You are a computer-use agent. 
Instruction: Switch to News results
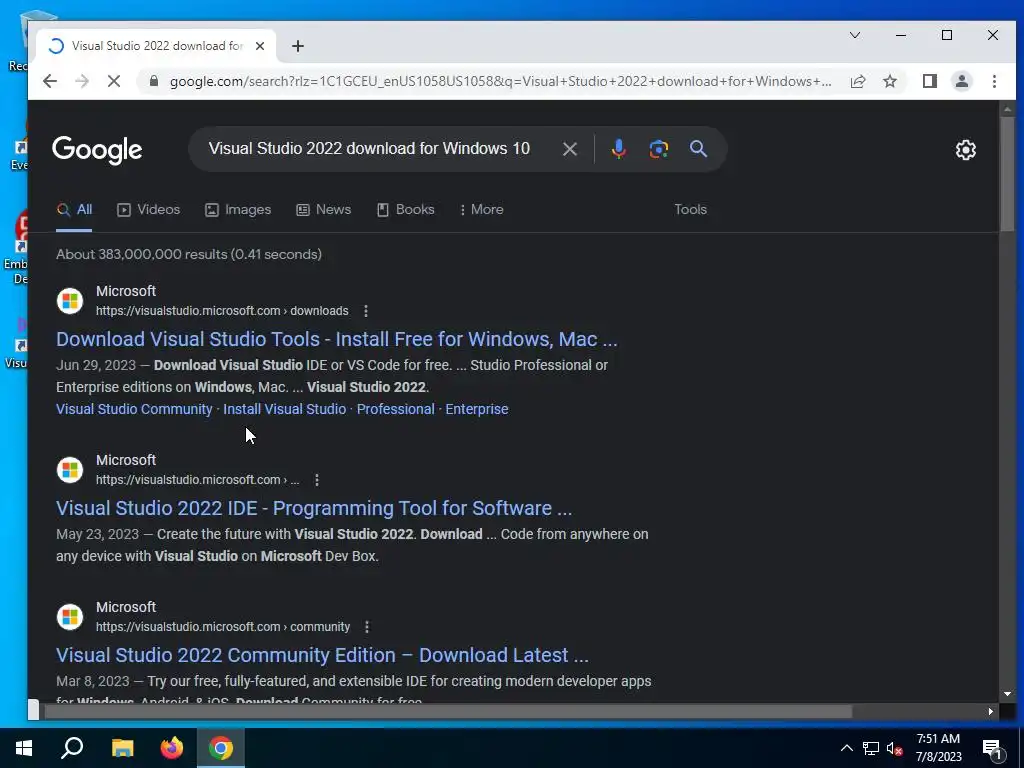tap(323, 210)
